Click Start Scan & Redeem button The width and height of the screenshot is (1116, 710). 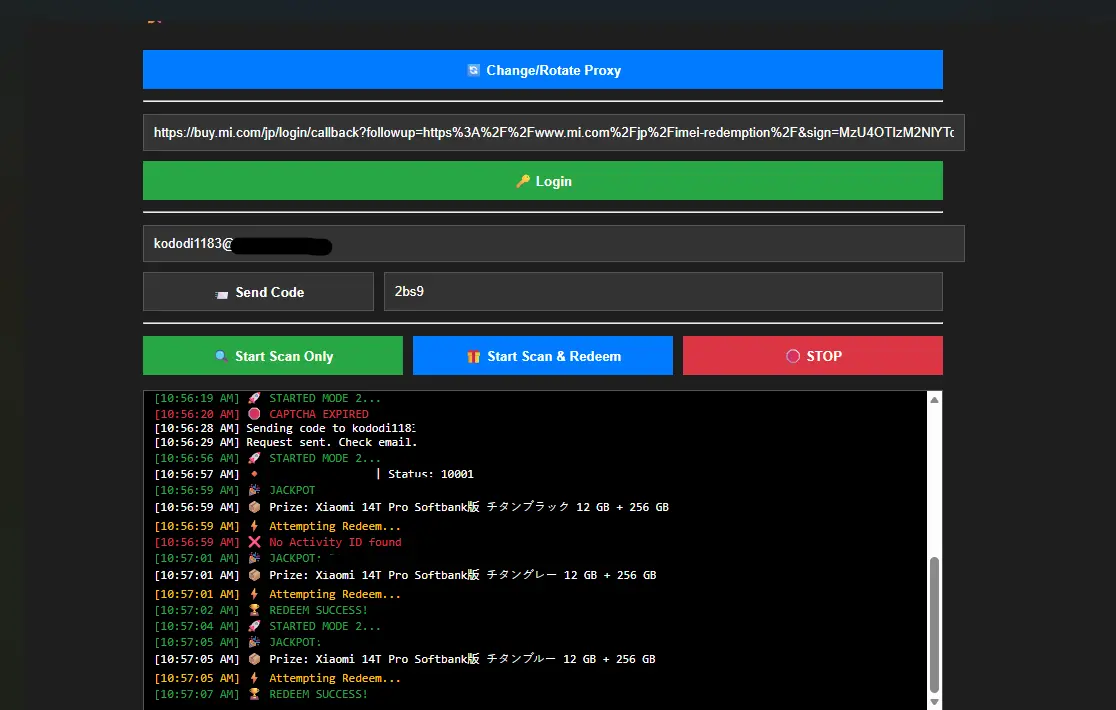[x=542, y=356]
